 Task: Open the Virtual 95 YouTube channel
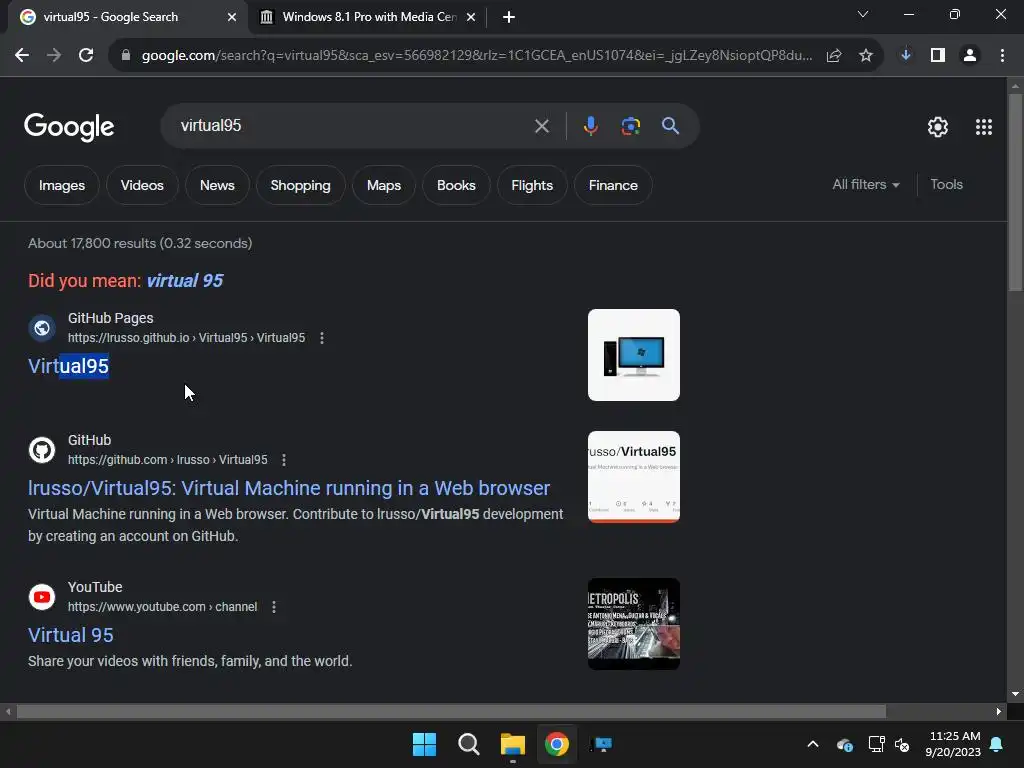(x=71, y=635)
